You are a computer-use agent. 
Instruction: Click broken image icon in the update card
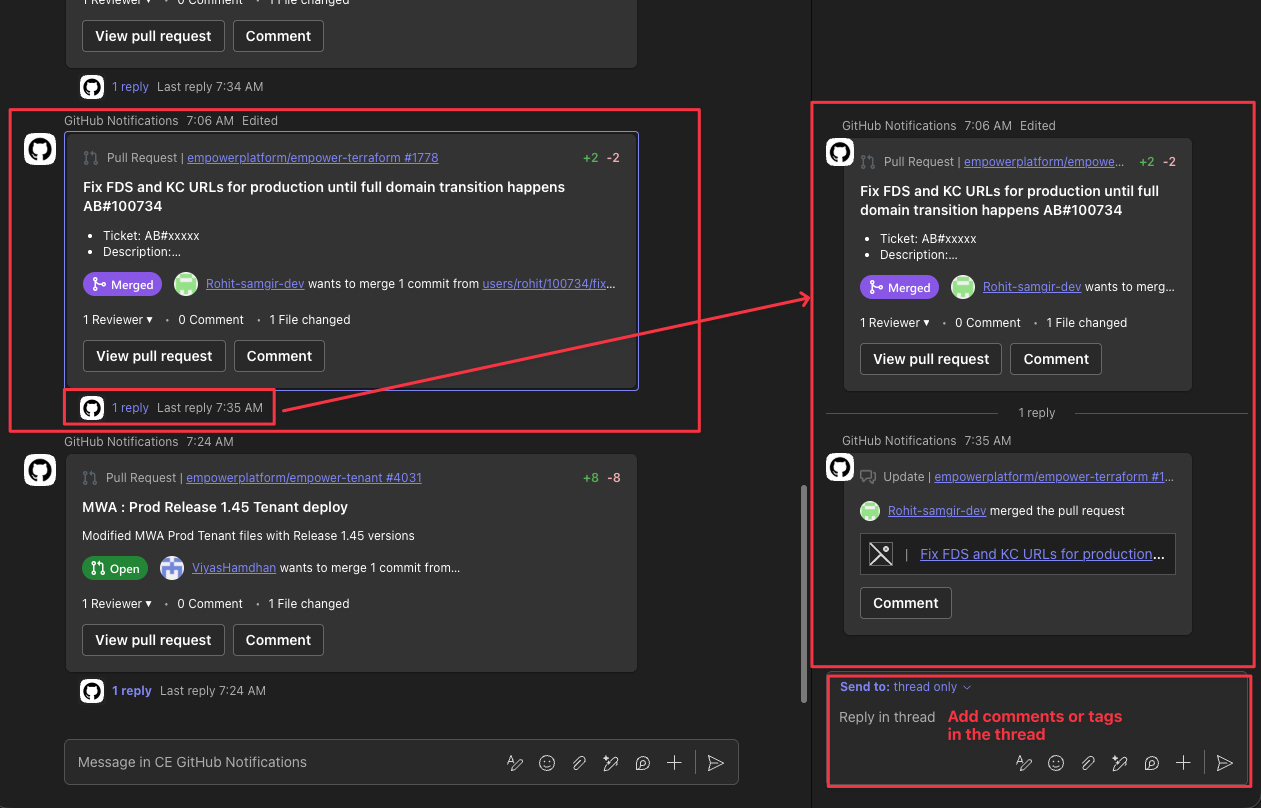(880, 554)
